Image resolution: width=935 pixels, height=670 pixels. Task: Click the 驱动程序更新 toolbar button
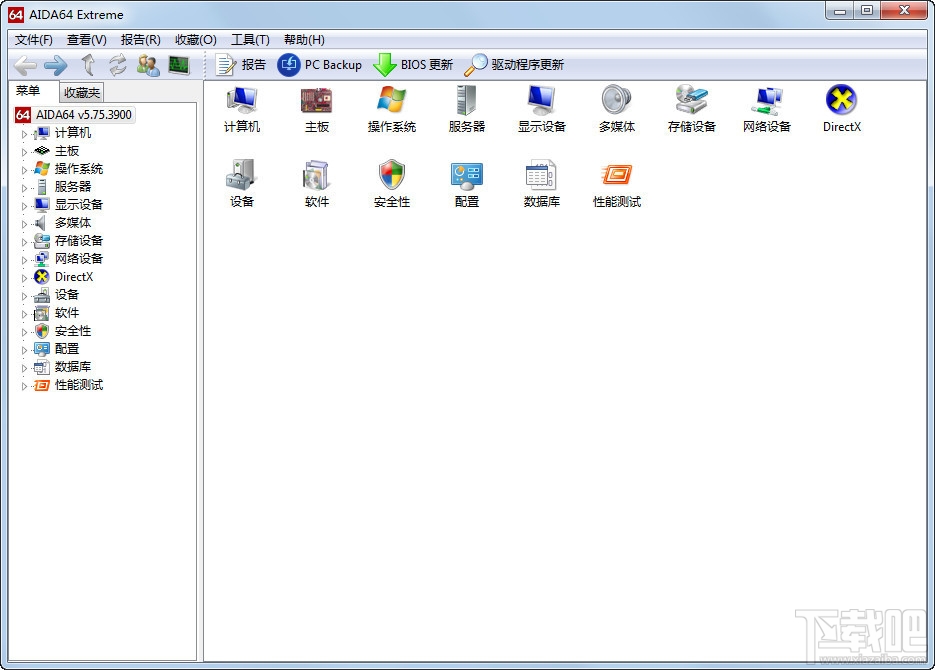(x=514, y=65)
